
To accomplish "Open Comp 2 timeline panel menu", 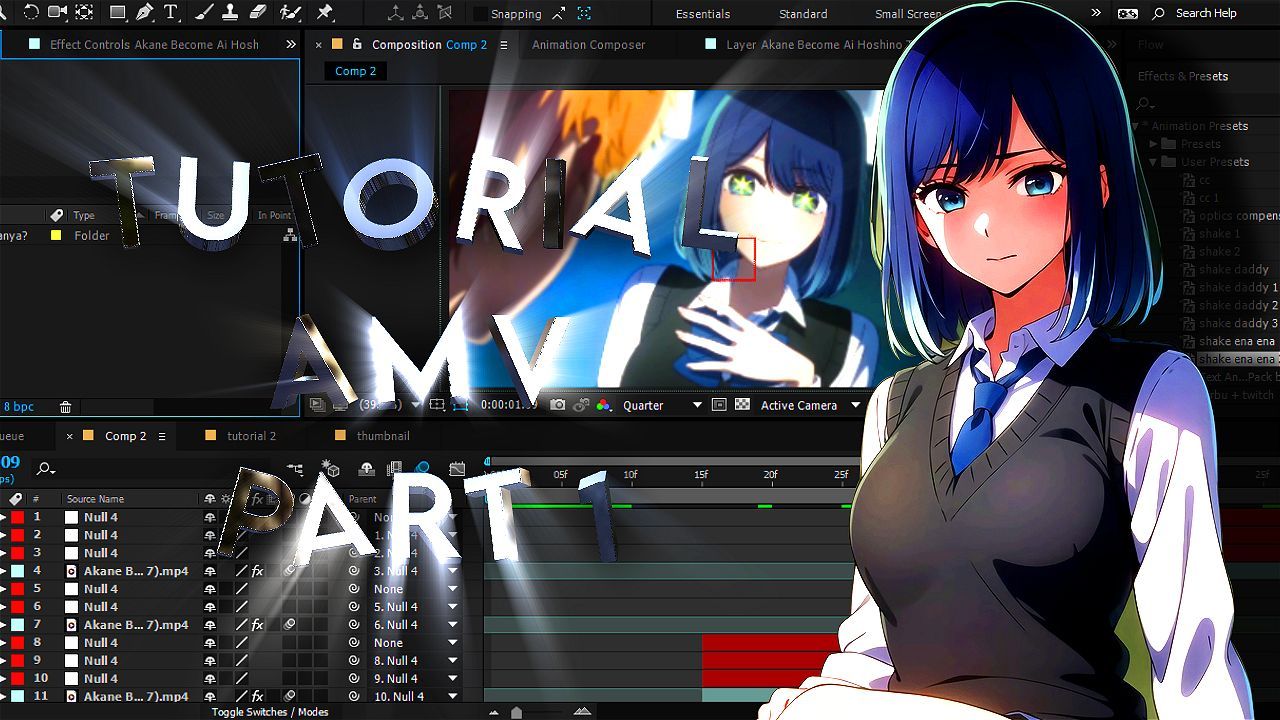I will click(x=162, y=436).
